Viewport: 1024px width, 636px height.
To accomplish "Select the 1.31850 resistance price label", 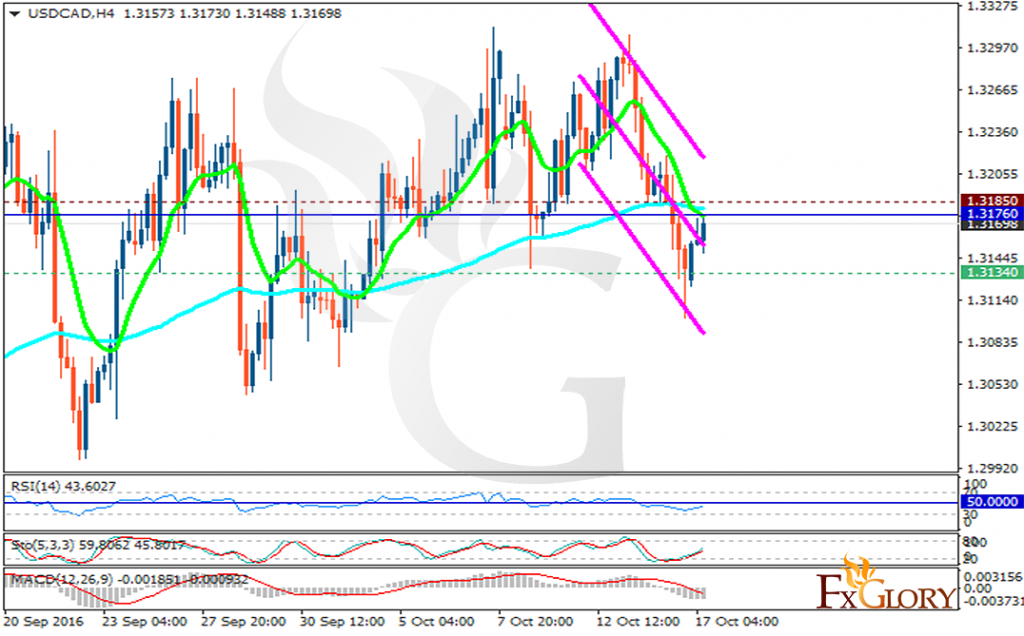I will 991,201.
